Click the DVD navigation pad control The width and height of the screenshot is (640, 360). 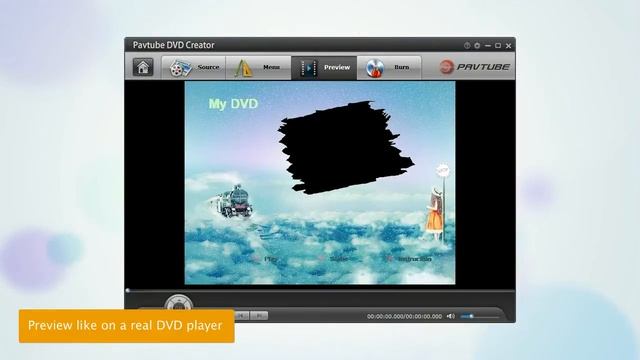[x=178, y=303]
